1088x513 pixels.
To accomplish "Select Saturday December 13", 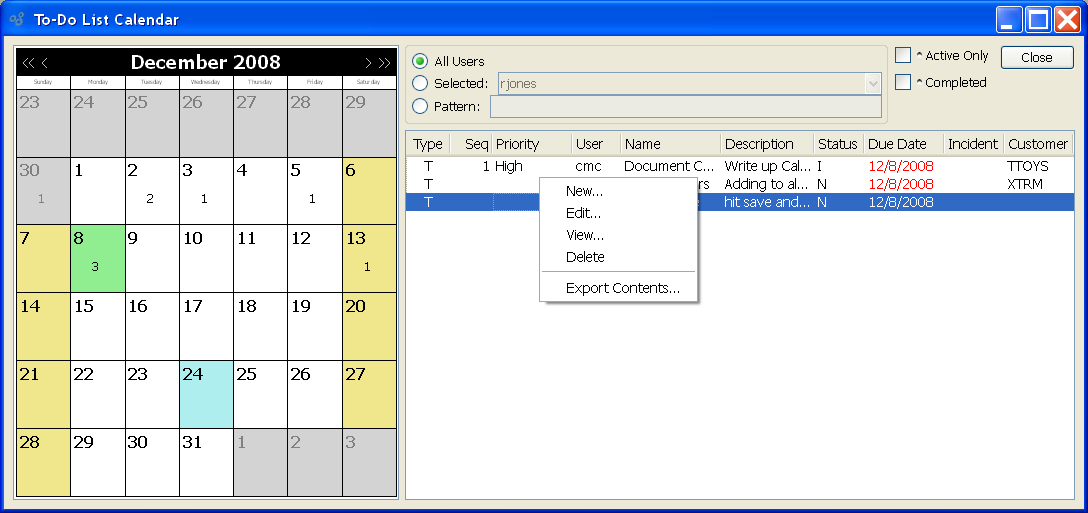I will tap(369, 258).
